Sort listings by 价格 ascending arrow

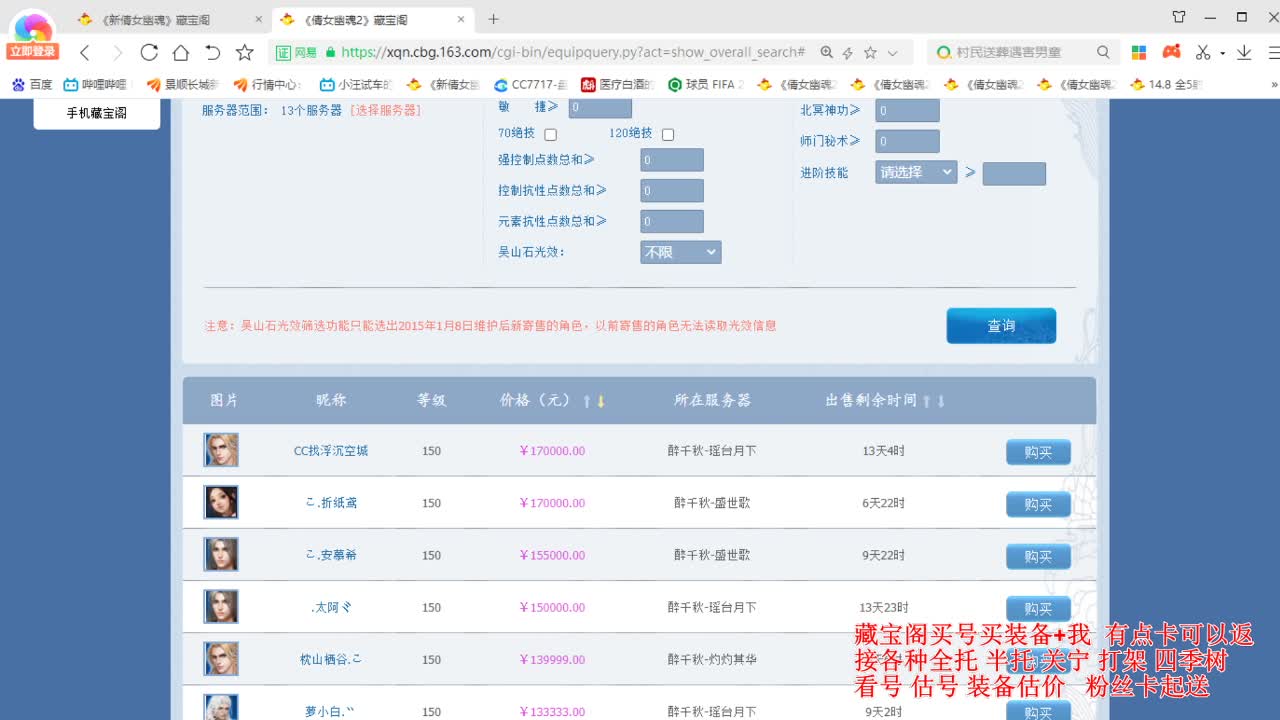click(586, 399)
